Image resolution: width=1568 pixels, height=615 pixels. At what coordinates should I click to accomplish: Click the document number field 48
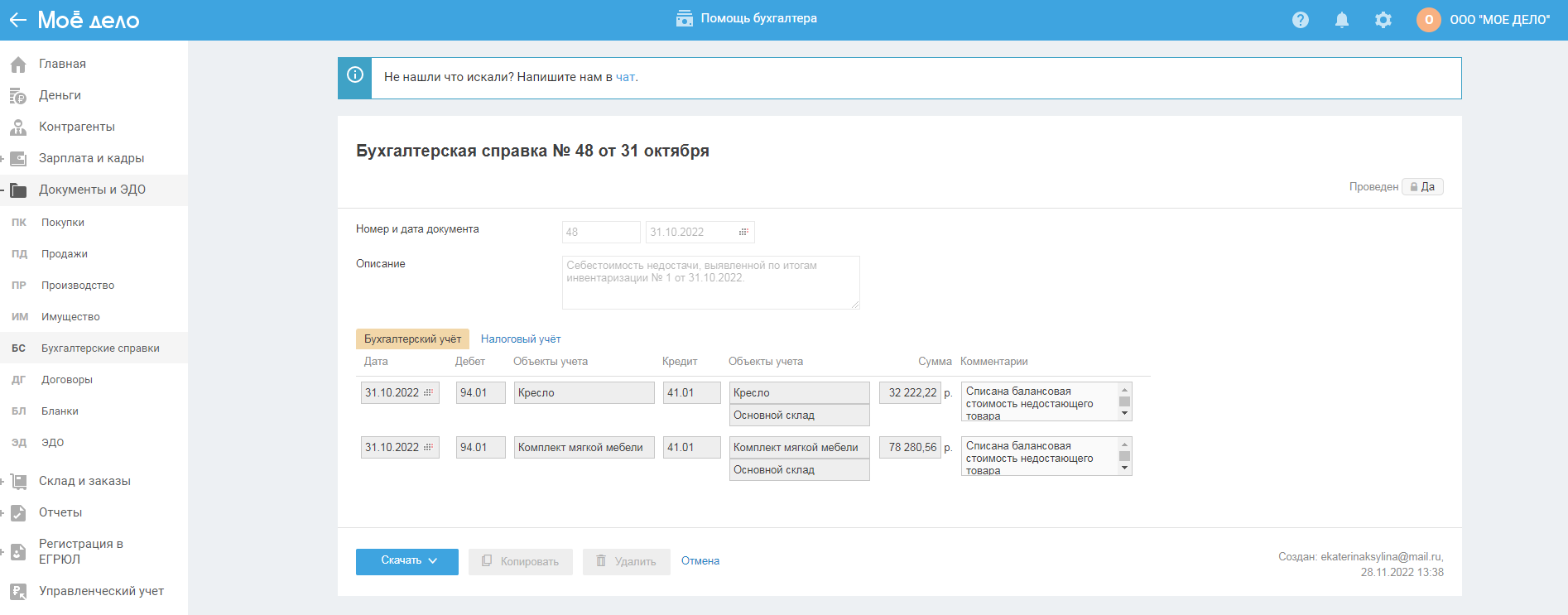coord(601,232)
